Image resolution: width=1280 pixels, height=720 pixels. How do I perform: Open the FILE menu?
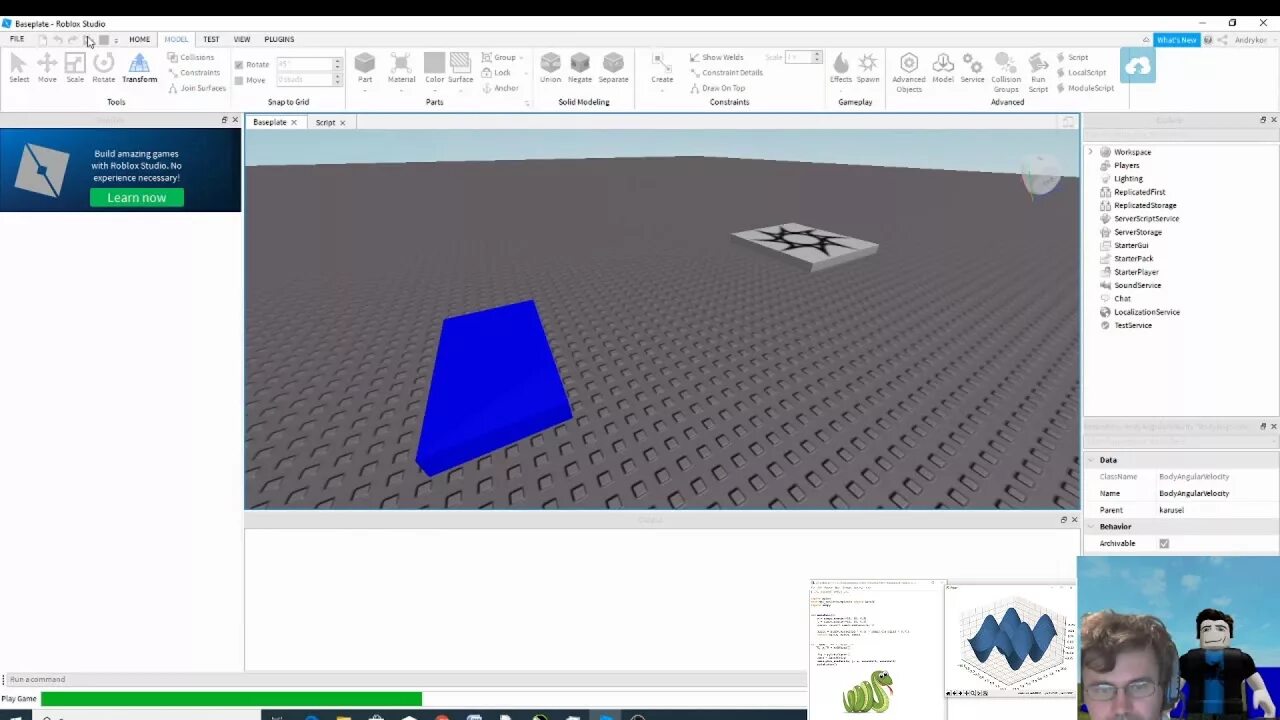(17, 39)
